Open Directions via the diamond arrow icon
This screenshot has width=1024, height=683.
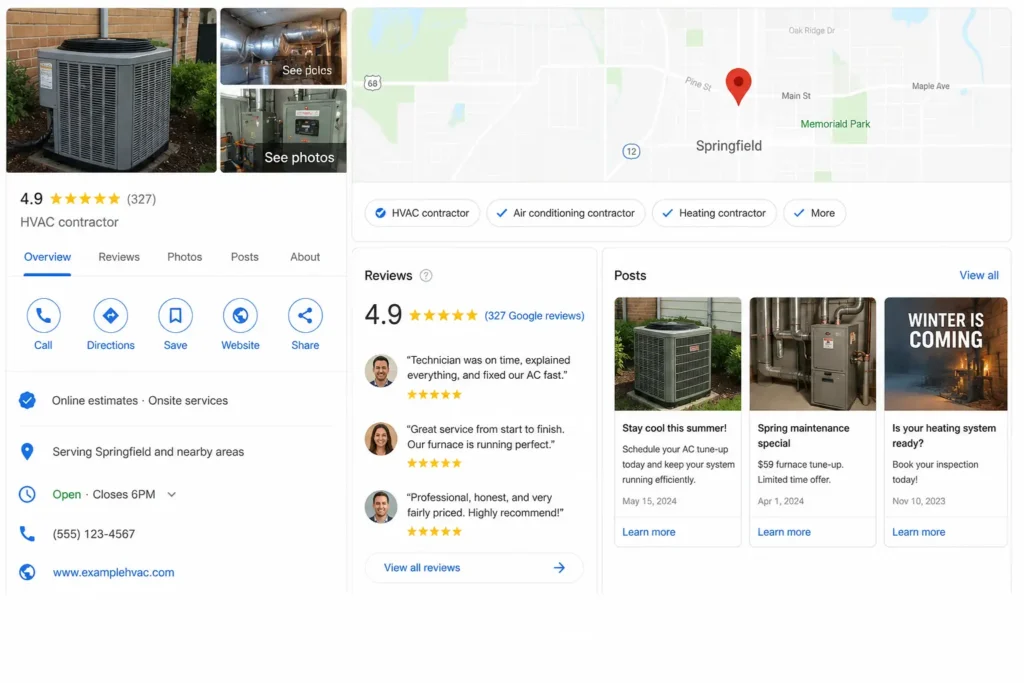(x=110, y=315)
